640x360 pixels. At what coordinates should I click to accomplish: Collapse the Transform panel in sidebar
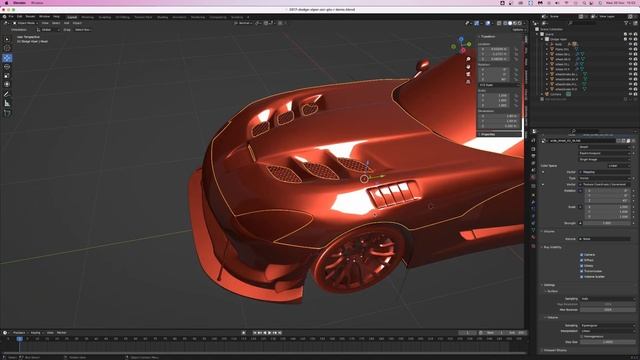[487, 36]
